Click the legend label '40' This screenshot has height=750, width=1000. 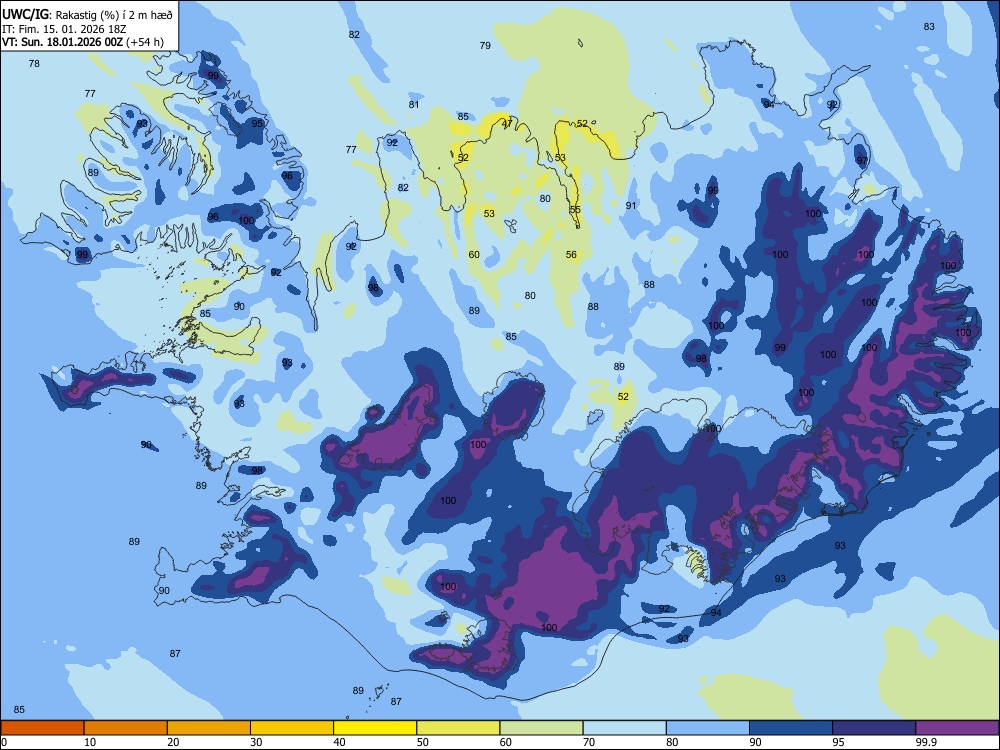[x=340, y=742]
